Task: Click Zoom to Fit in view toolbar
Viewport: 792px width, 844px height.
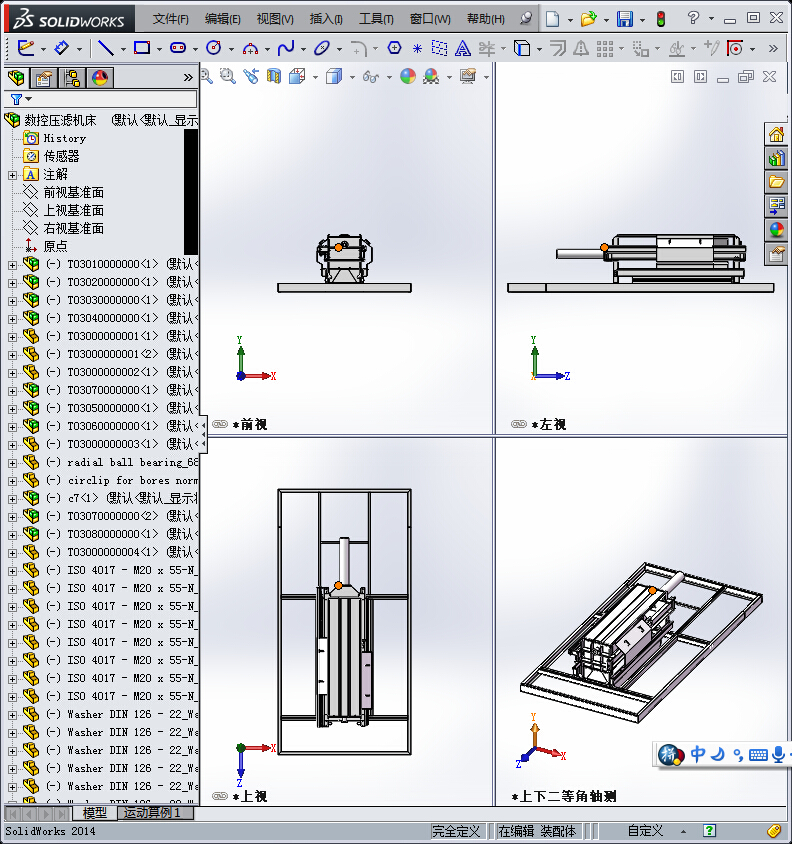Action: click(x=207, y=76)
